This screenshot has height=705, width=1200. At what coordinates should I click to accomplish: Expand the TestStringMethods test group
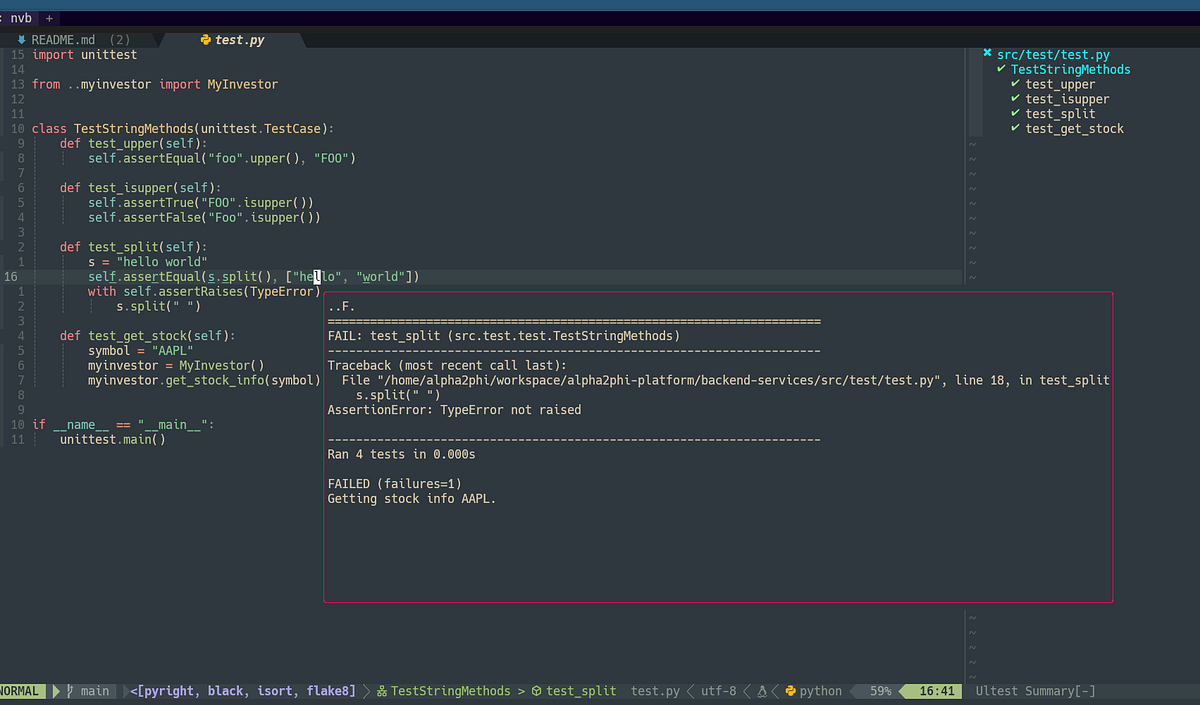[x=1070, y=69]
